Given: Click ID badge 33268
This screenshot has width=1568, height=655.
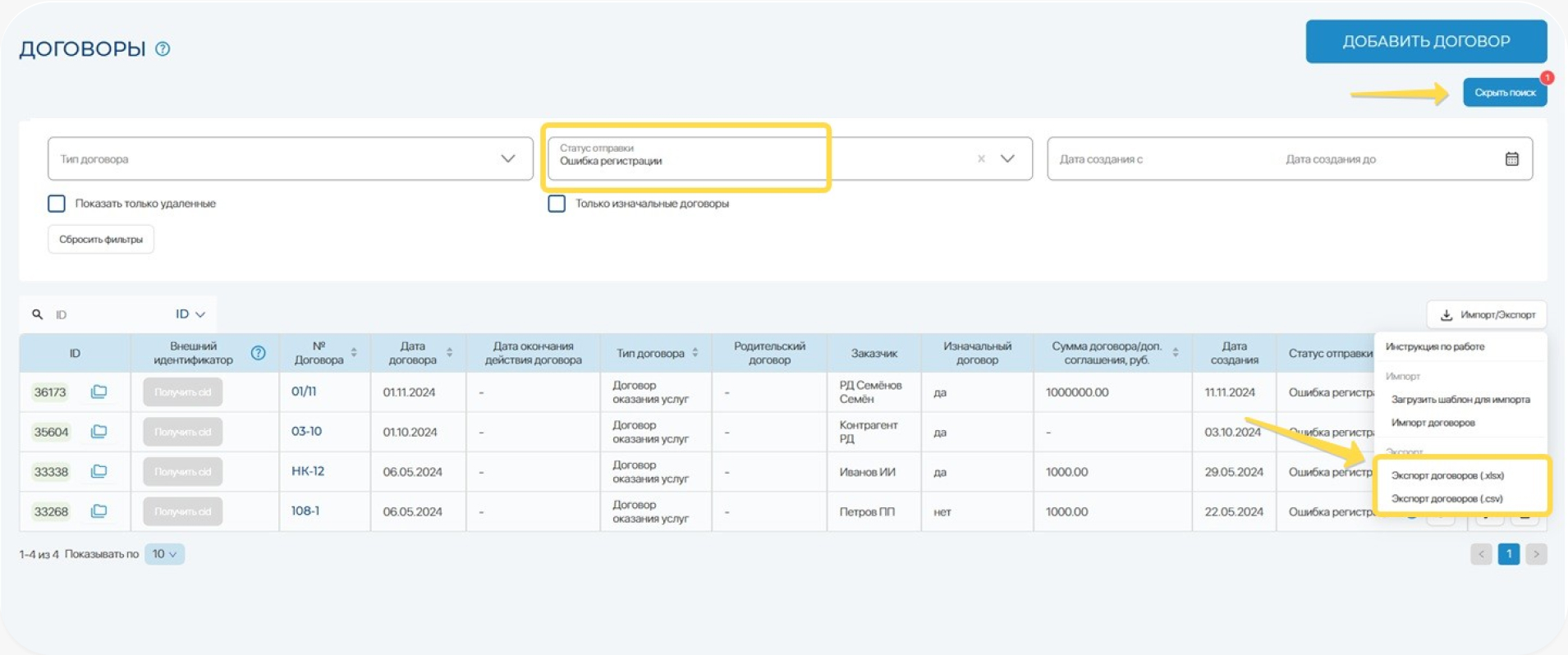Looking at the screenshot, I should click(x=51, y=511).
